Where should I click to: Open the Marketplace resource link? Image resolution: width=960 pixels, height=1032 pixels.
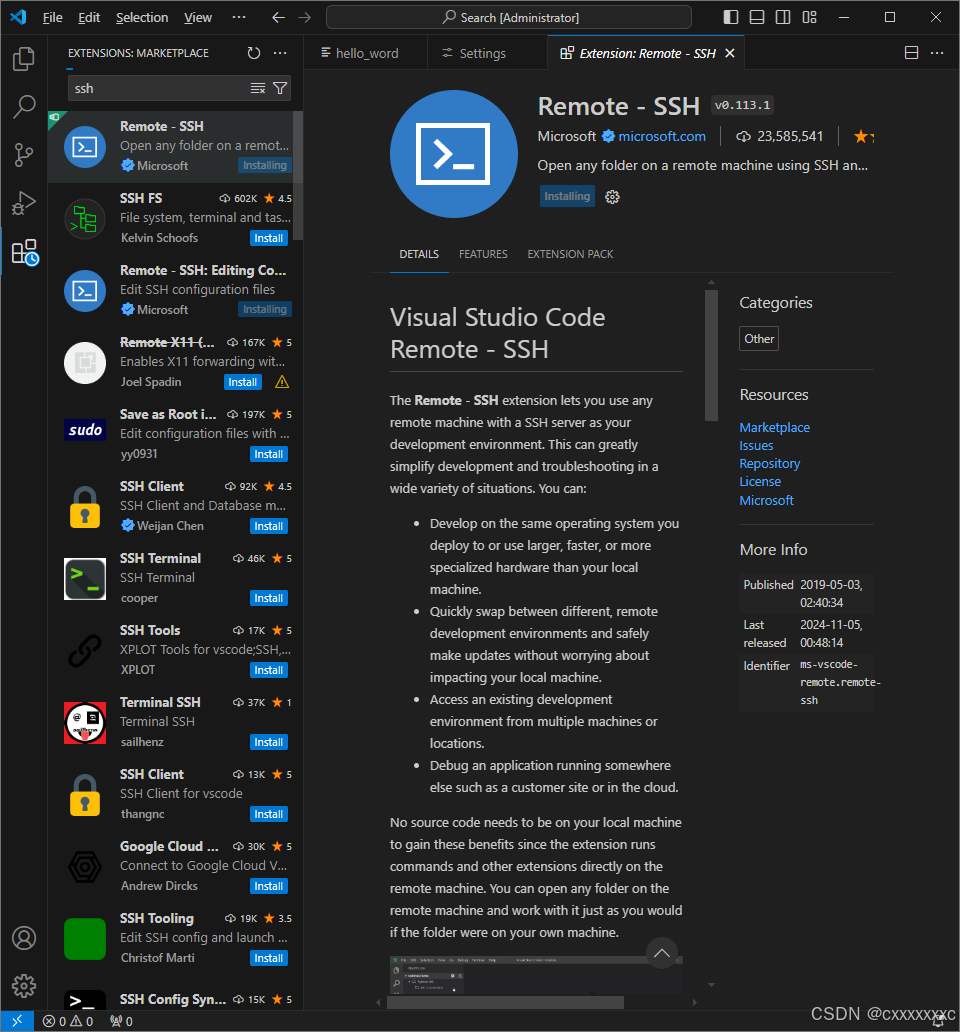coord(774,427)
